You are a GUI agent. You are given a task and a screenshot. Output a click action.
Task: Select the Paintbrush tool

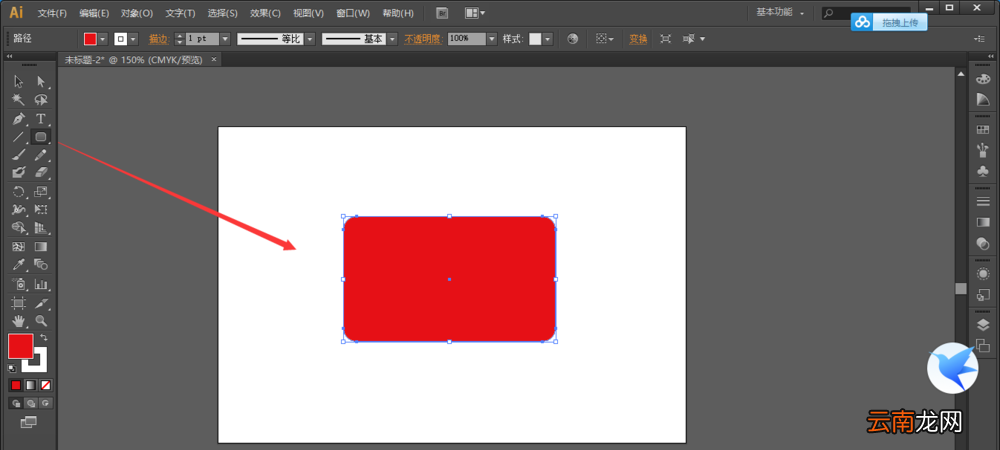18,154
